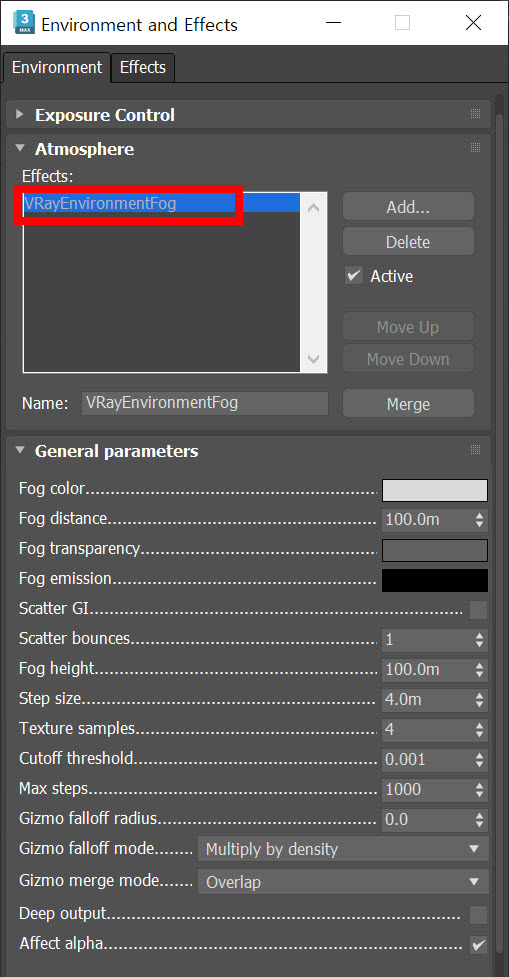Click the Texture samples spinner arrows
The image size is (509, 977).
tap(479, 730)
